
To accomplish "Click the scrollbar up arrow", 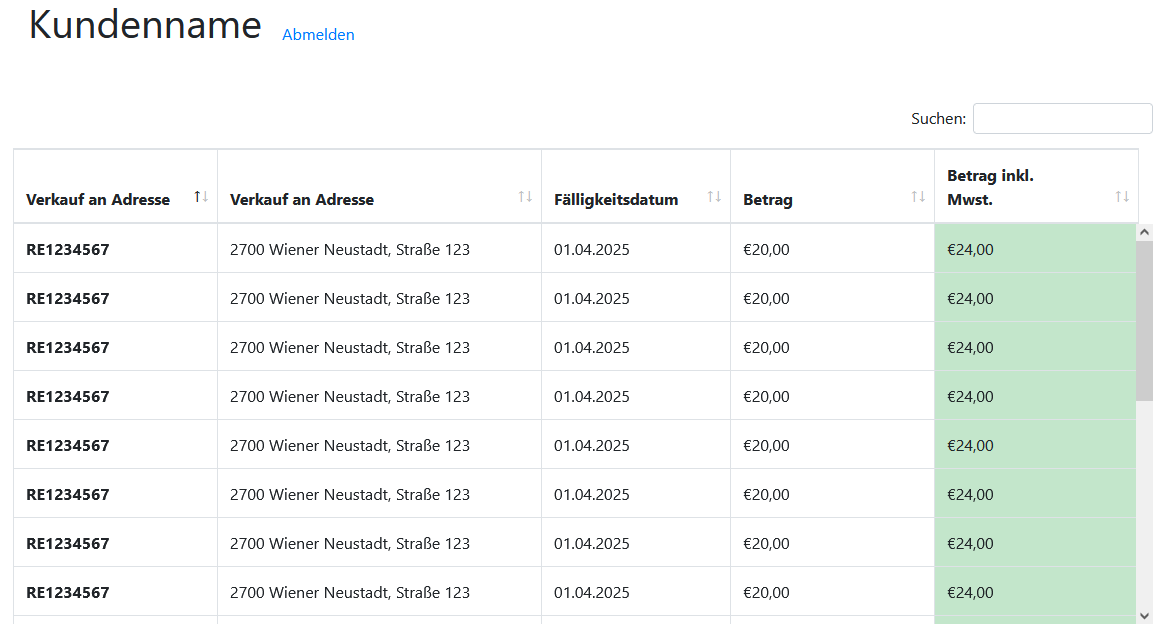I will click(x=1144, y=231).
